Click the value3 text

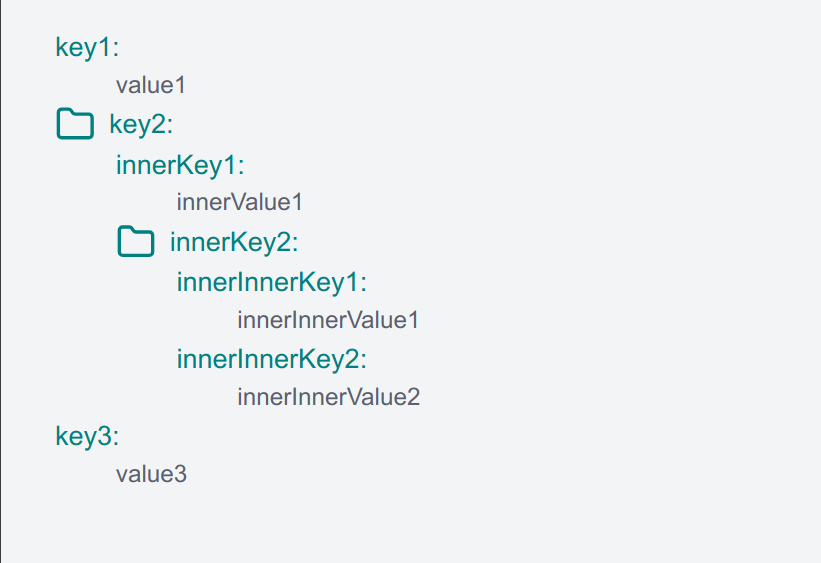151,474
